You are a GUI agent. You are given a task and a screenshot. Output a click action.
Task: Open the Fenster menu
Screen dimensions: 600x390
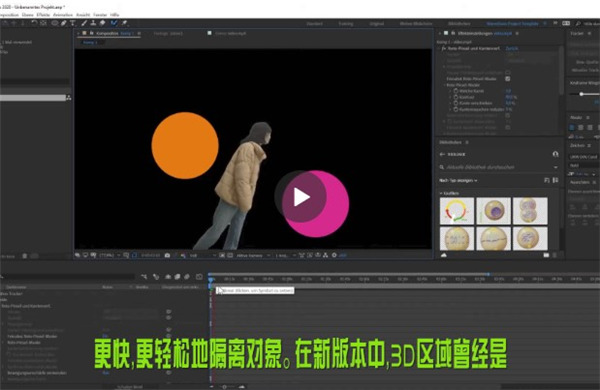pos(100,15)
